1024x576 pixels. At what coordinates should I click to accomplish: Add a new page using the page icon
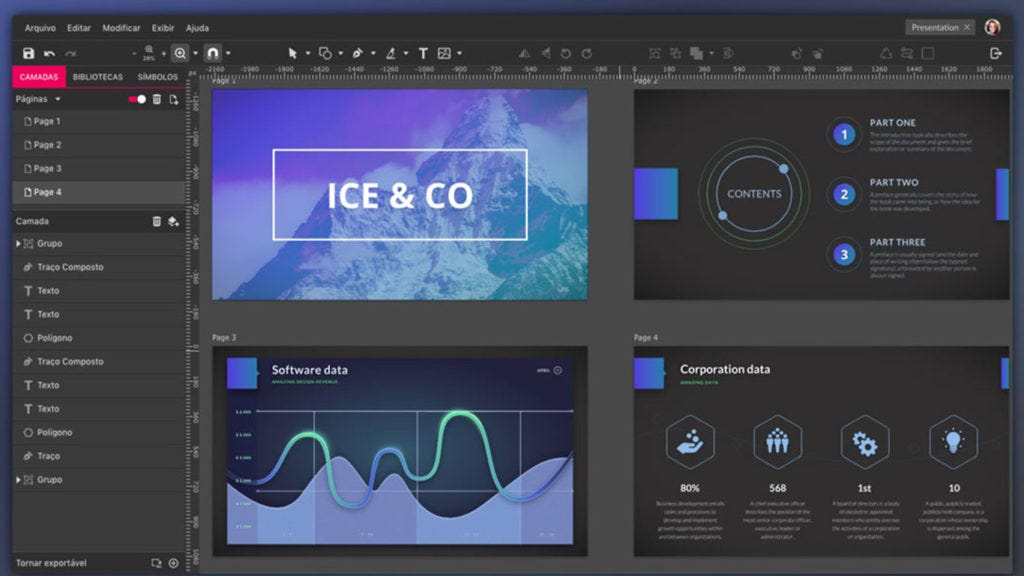tap(172, 99)
